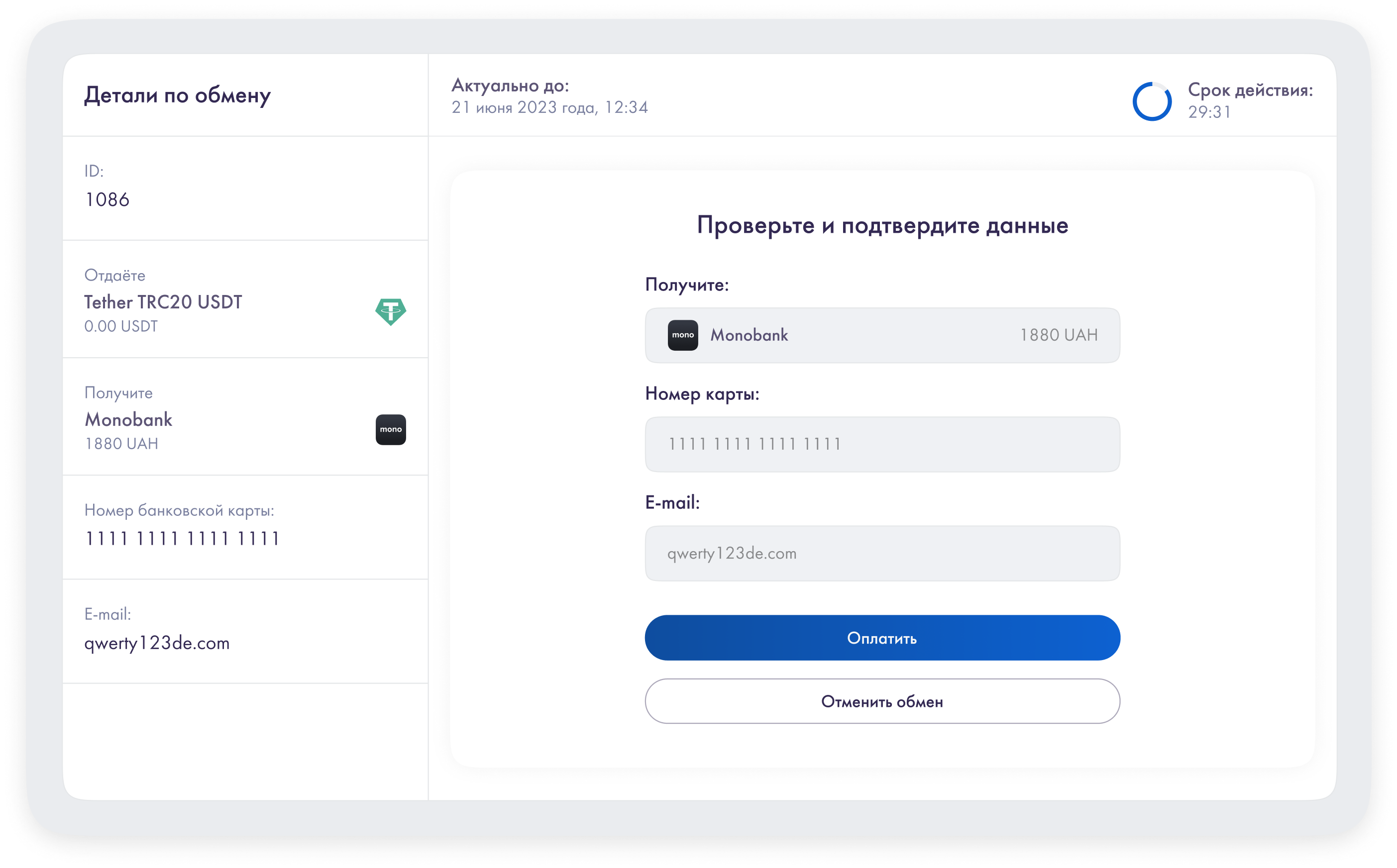Click the Номер карты input field
The image size is (1397, 868).
coord(882,444)
